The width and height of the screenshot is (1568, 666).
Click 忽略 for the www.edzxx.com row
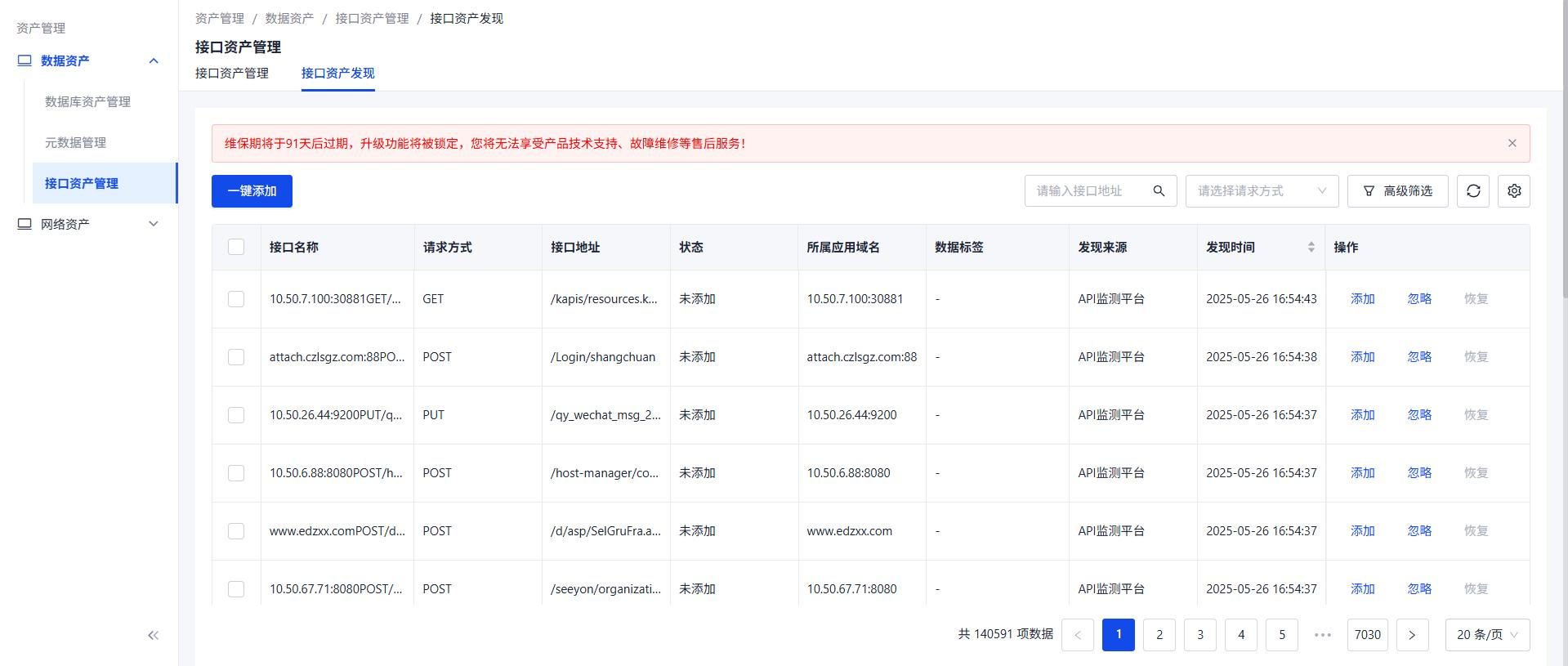coord(1418,531)
